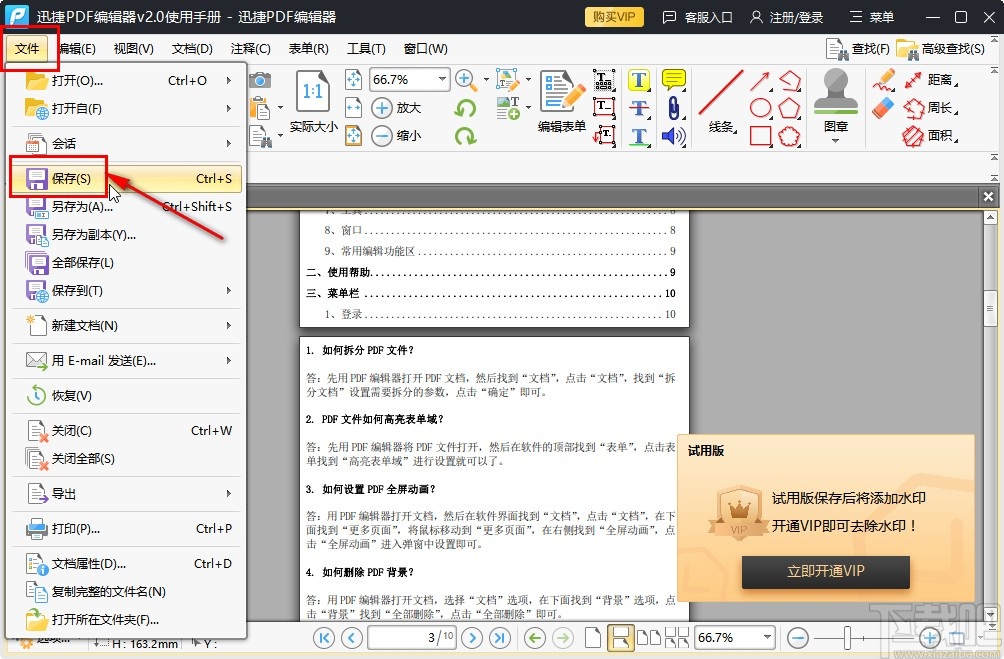
Task: Click the 立即开通VIP button
Action: click(825, 572)
